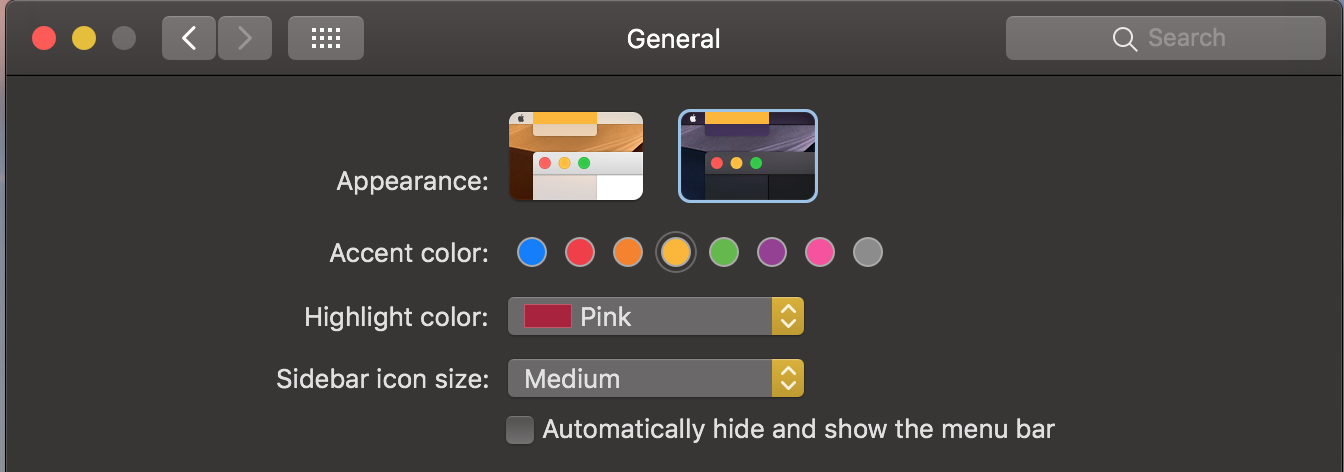Click the forward chevron navigation button
1344x472 pixels.
(244, 38)
